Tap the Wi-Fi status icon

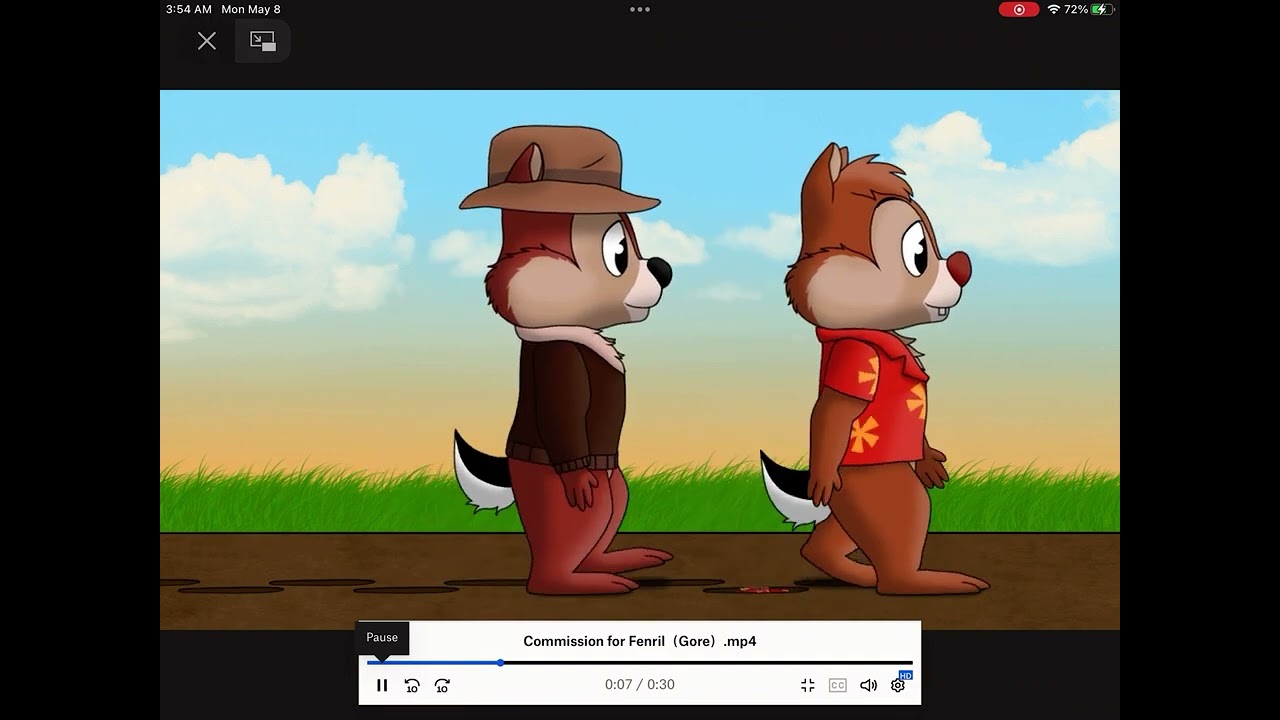click(x=1054, y=9)
